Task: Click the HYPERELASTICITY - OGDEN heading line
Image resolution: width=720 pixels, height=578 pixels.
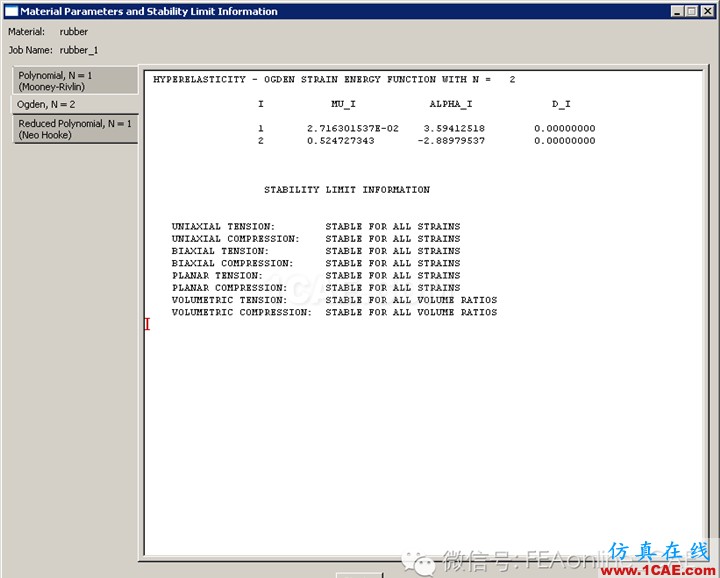Action: [x=334, y=79]
